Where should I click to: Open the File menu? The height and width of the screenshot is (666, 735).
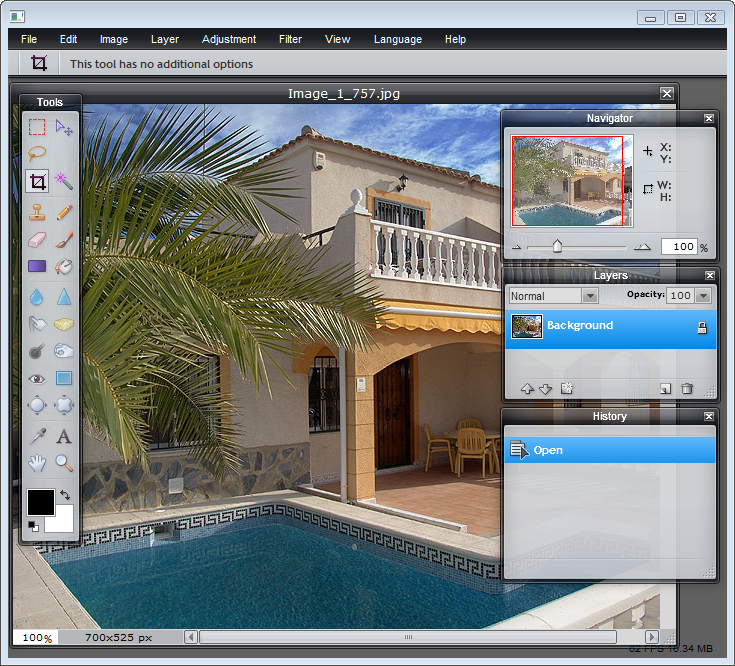(29, 39)
